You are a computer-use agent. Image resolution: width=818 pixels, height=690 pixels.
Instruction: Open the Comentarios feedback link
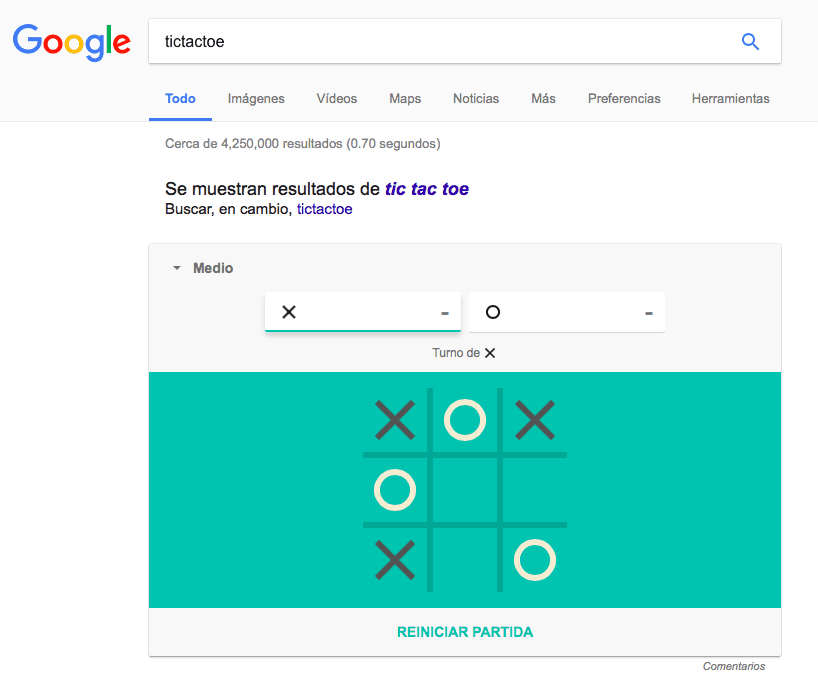733,666
